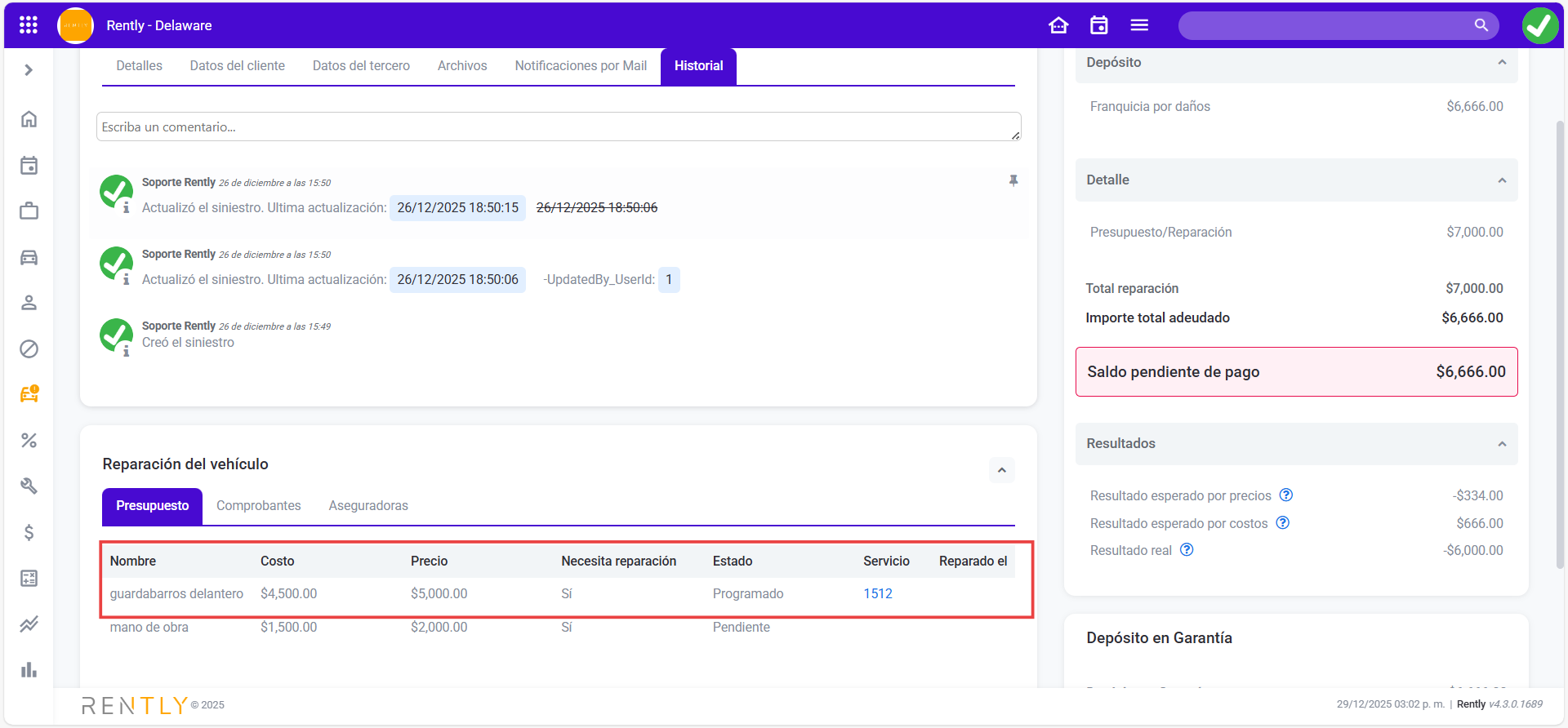Switch to the Archivos tab

tap(461, 66)
